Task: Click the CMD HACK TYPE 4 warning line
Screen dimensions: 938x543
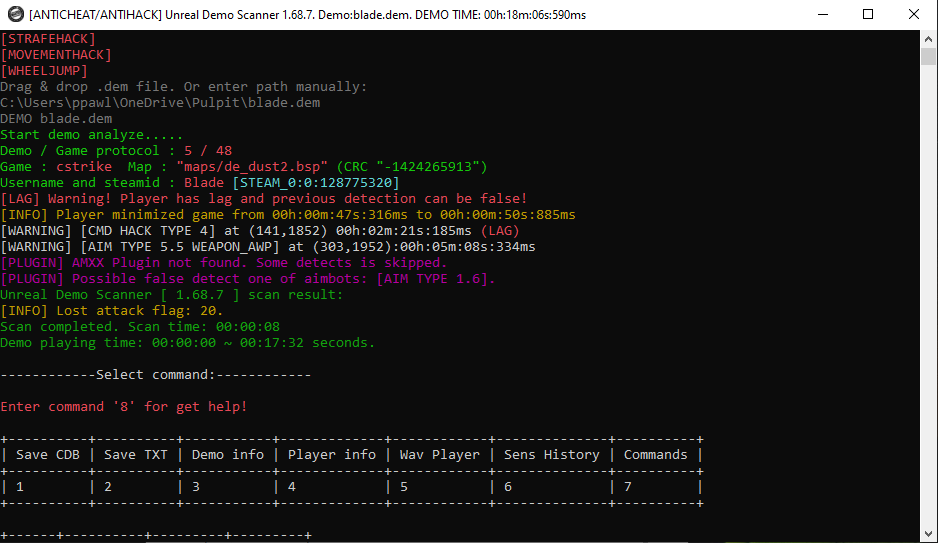Action: [260, 231]
